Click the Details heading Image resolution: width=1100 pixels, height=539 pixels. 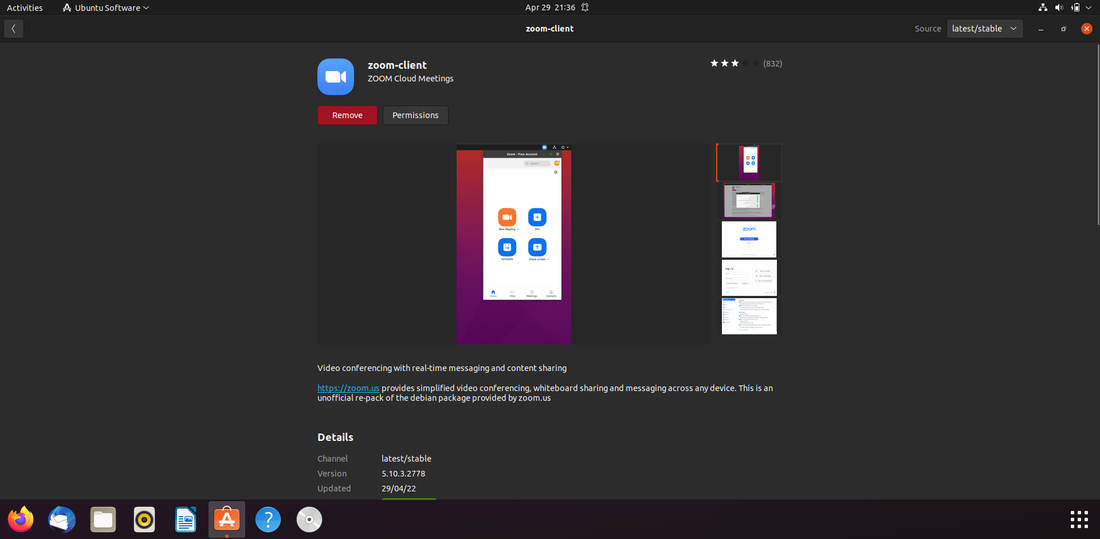[335, 437]
